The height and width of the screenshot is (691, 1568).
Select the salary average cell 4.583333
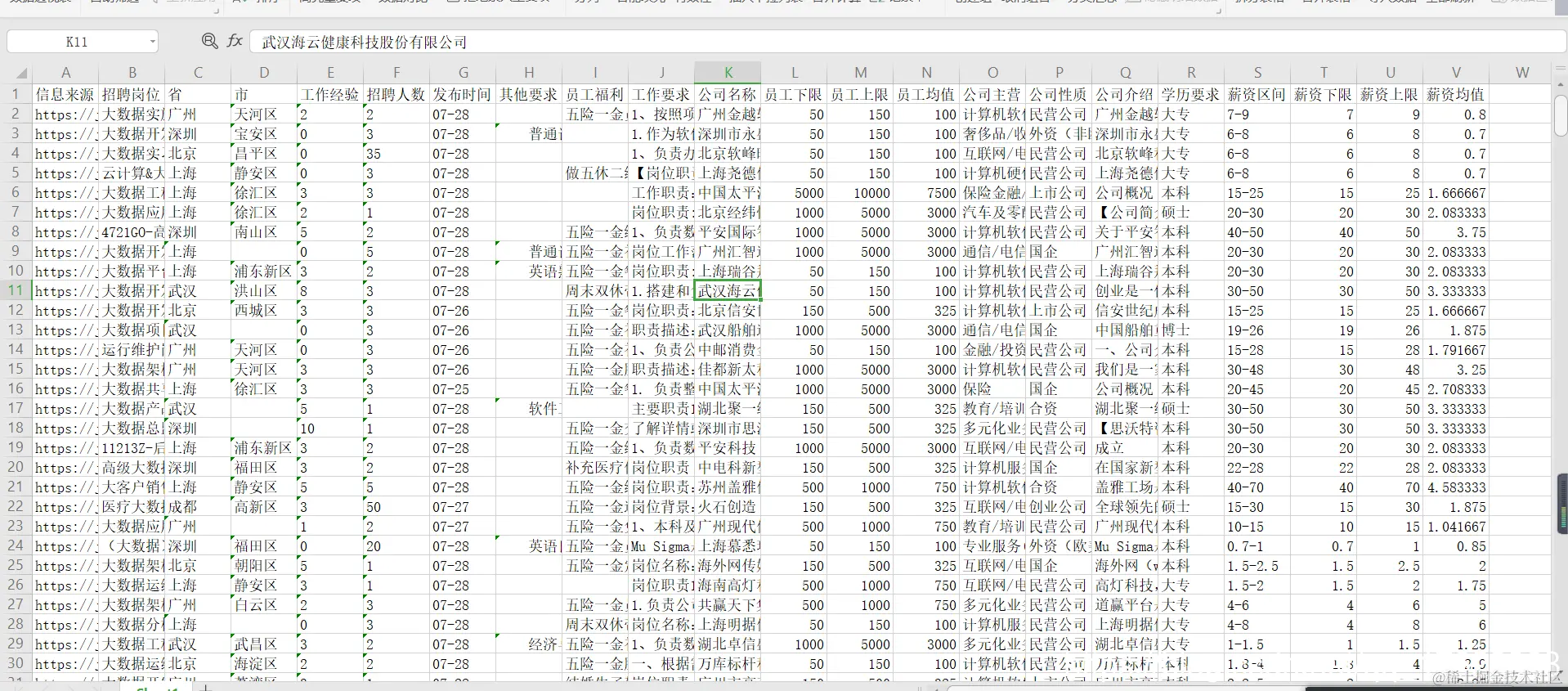[x=1456, y=487]
